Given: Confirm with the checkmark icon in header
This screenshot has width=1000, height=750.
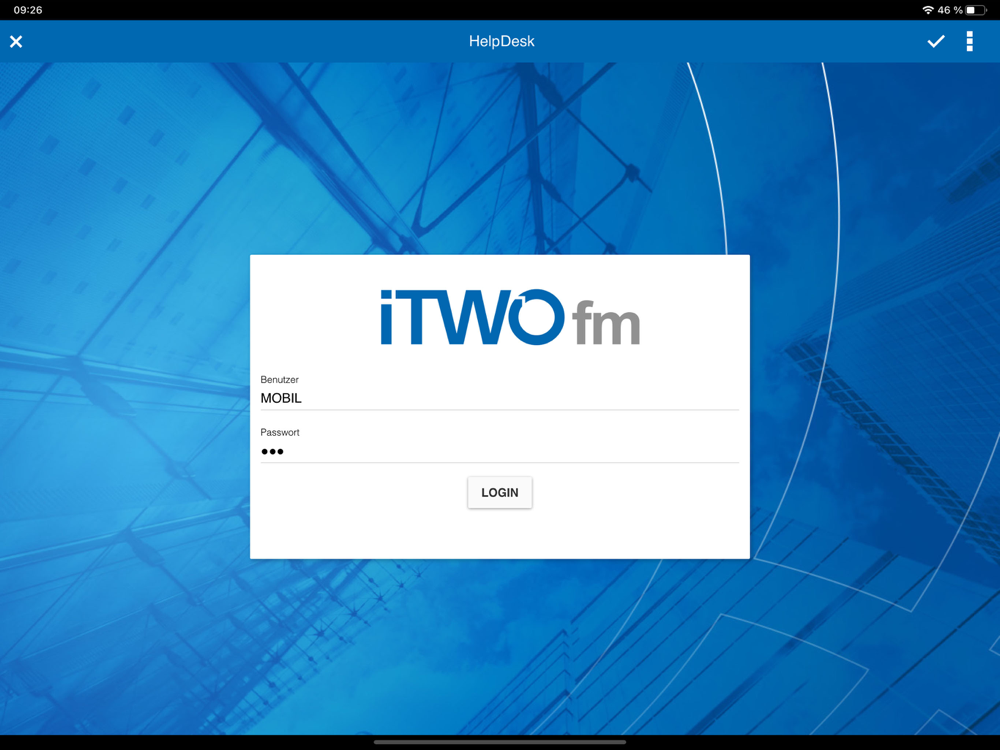Looking at the screenshot, I should 936,41.
